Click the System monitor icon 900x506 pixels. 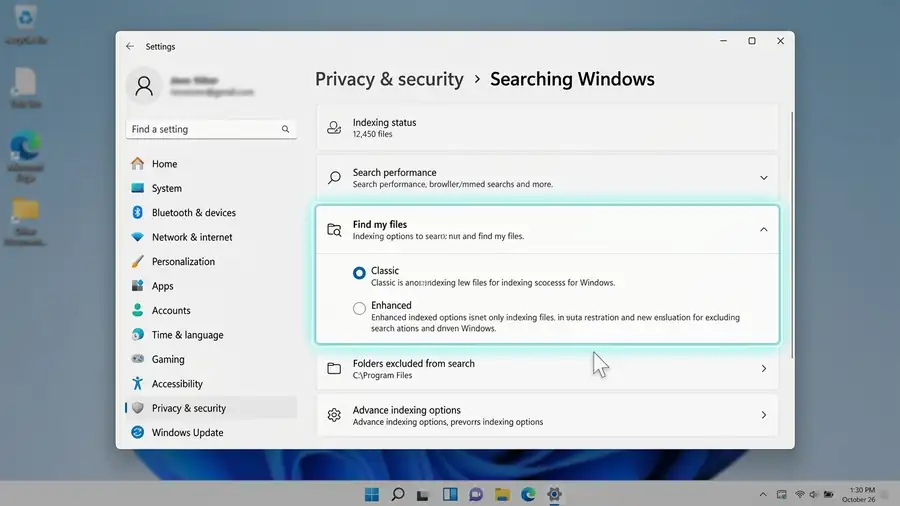137,188
